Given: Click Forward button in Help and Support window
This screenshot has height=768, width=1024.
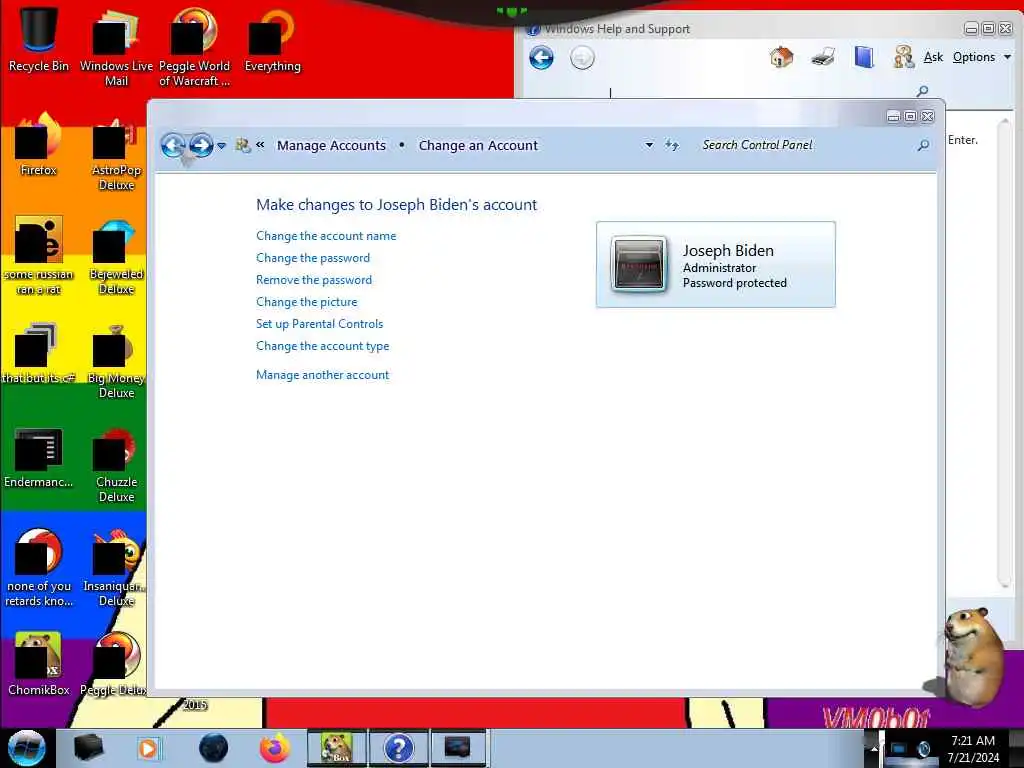Looking at the screenshot, I should [582, 58].
